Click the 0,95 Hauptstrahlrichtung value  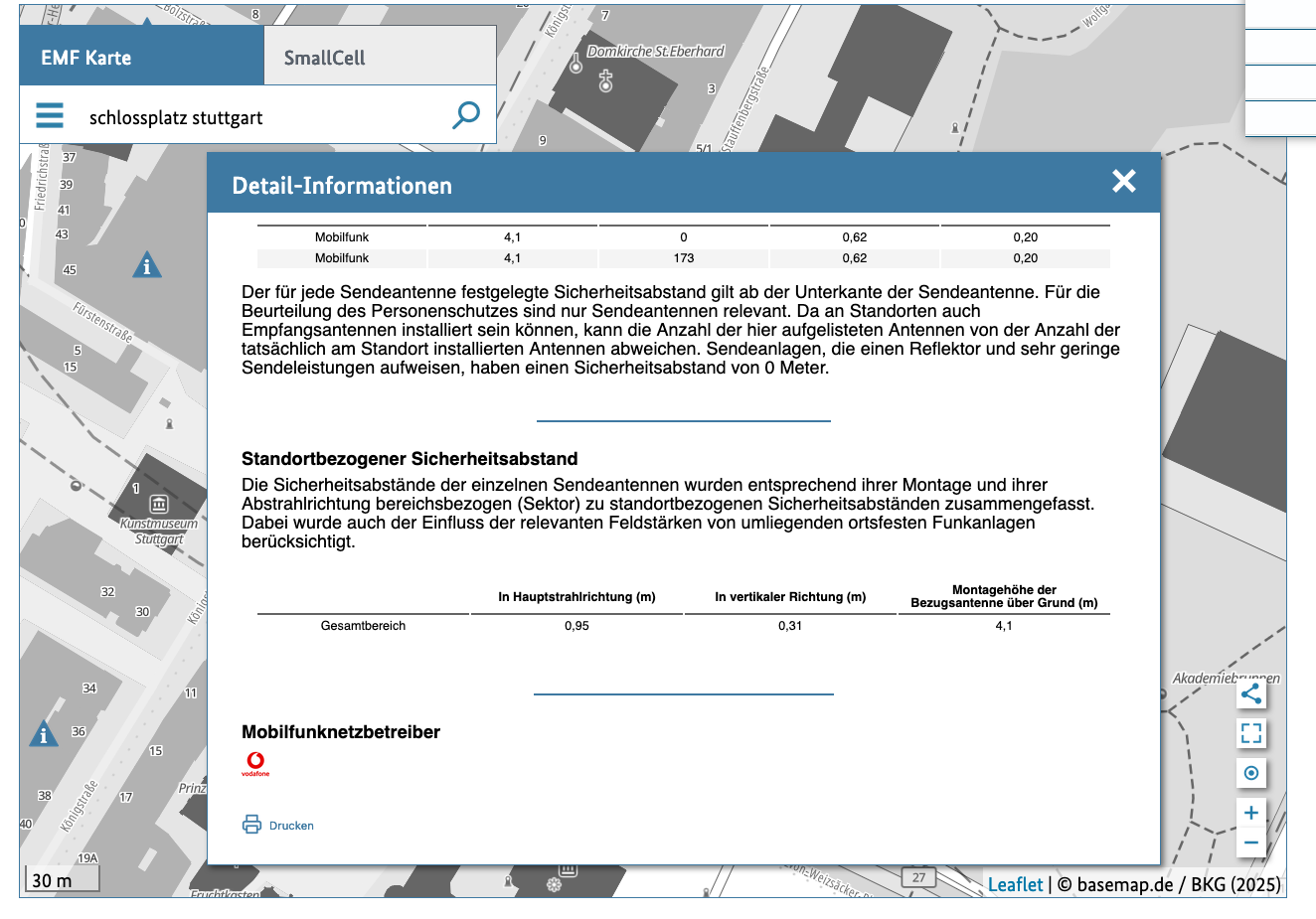[576, 626]
